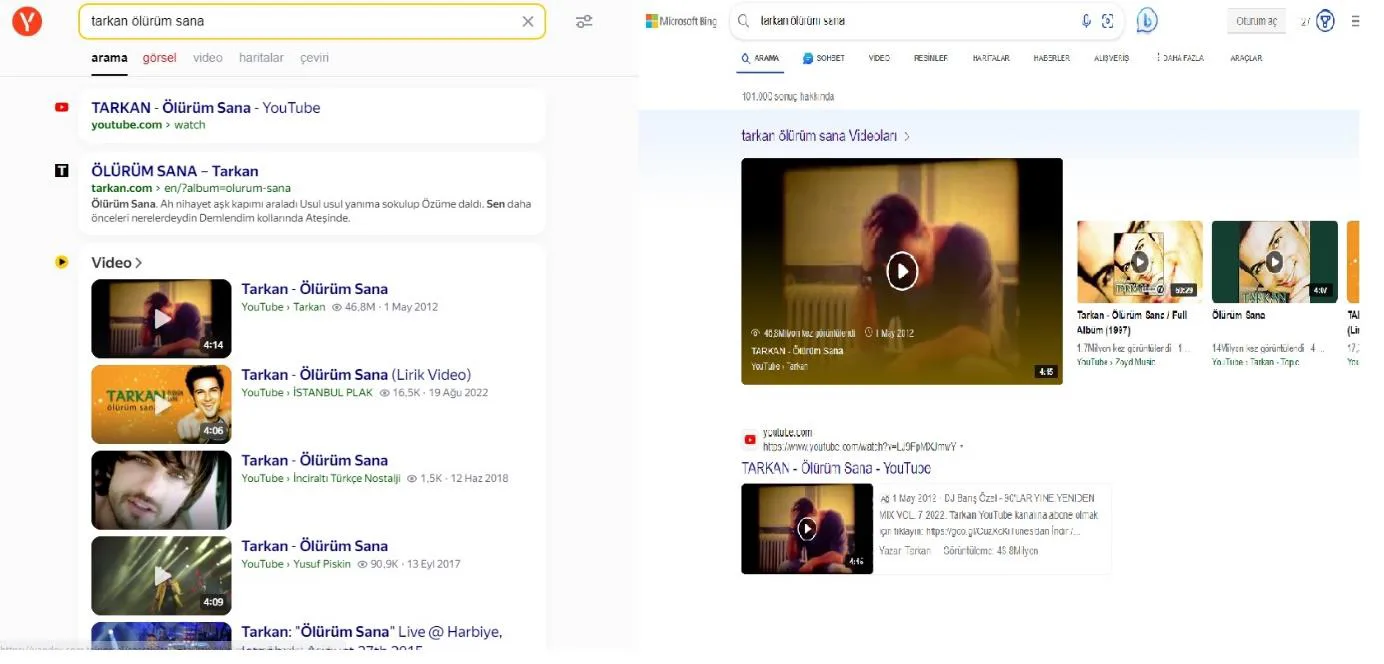Click the Tarkan site favicon beside ÖLÜRÜM SANA result

tap(62, 171)
